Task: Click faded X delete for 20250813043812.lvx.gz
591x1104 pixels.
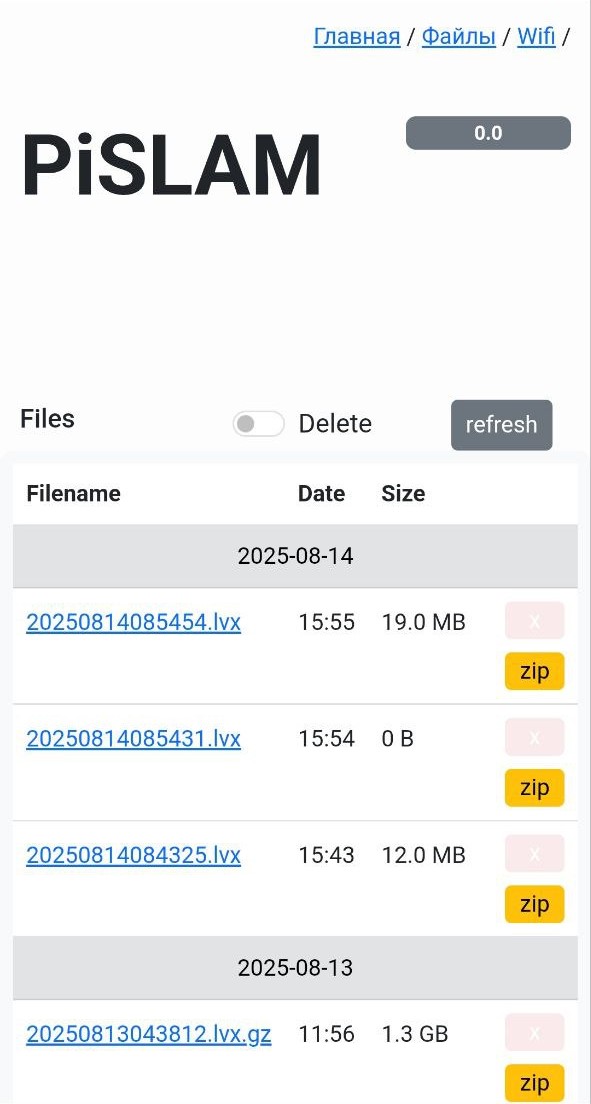Action: [535, 1032]
